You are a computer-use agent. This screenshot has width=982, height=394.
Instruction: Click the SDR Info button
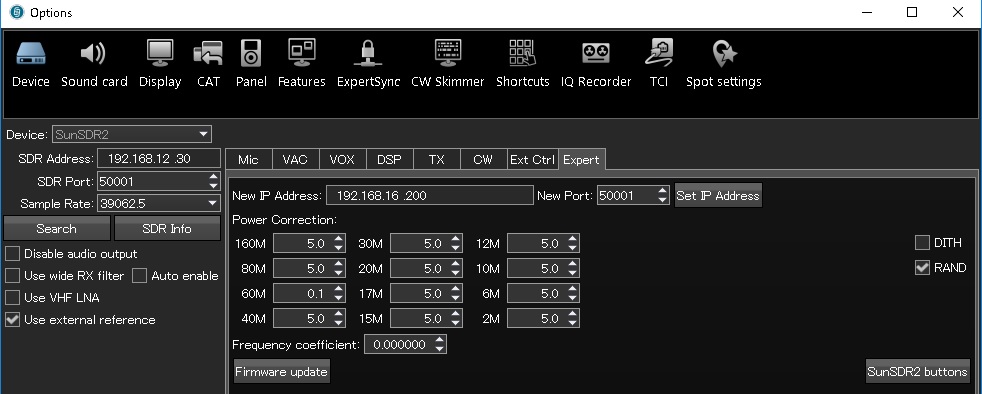[x=167, y=229]
